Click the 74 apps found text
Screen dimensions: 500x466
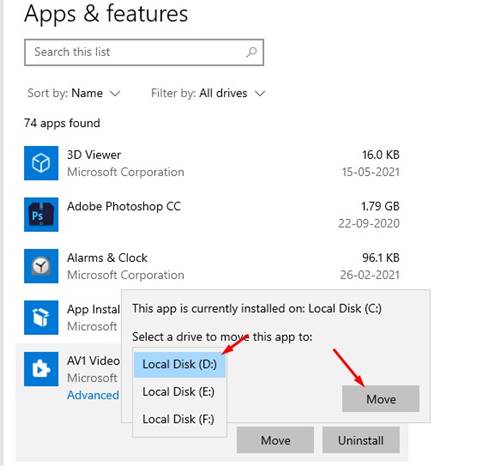(62, 123)
